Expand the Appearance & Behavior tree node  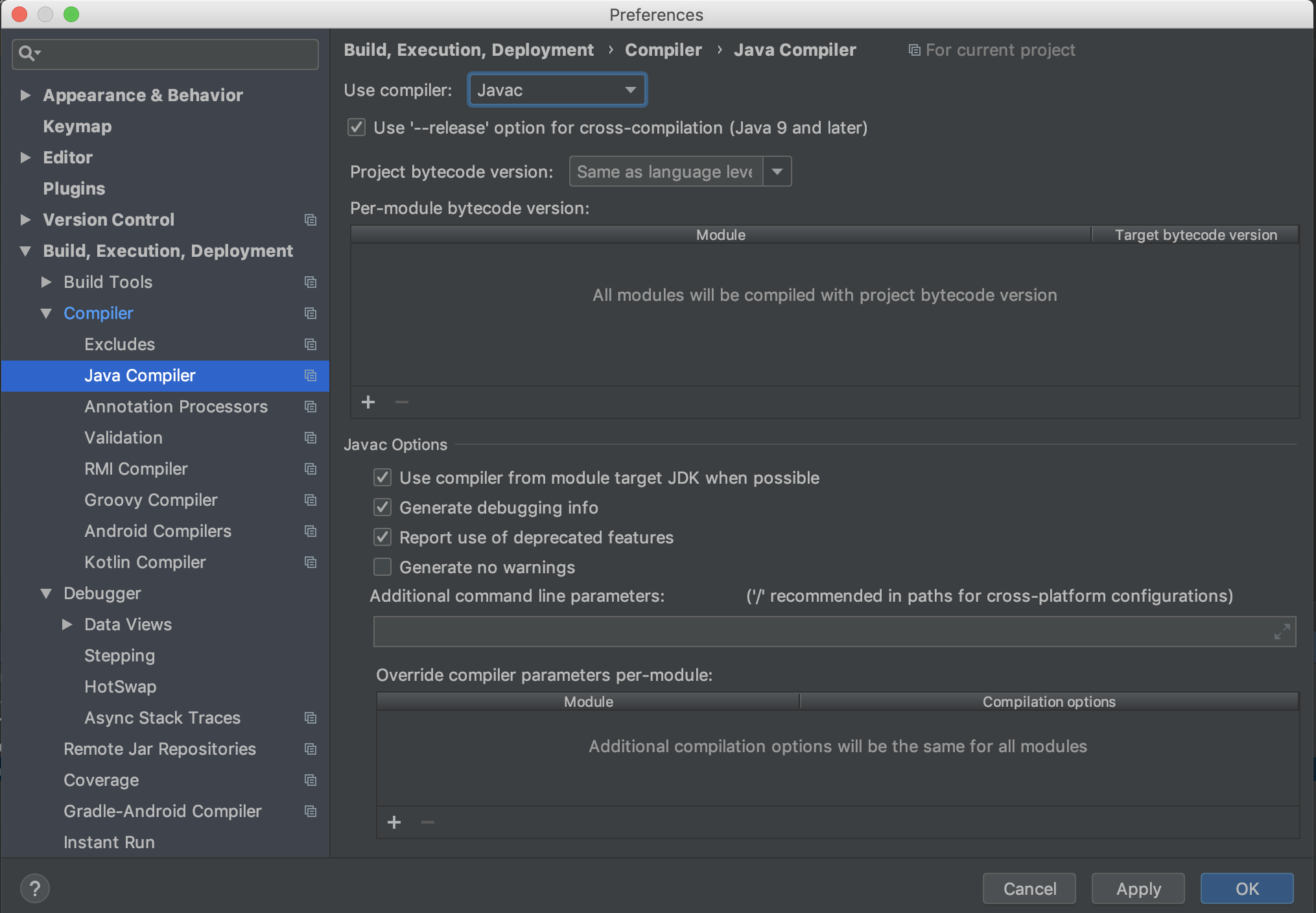click(x=25, y=95)
